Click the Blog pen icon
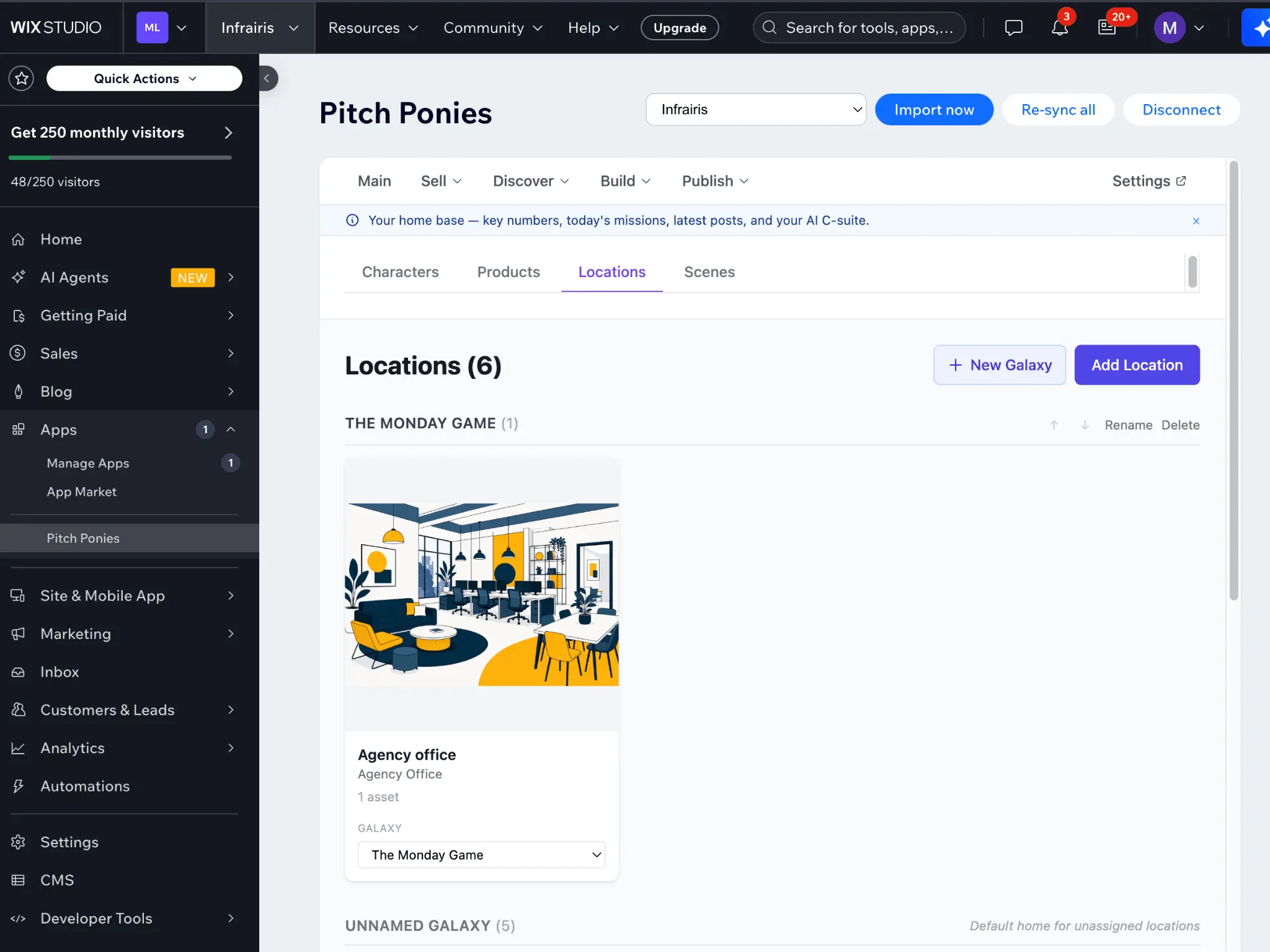The image size is (1270, 952). [18, 392]
